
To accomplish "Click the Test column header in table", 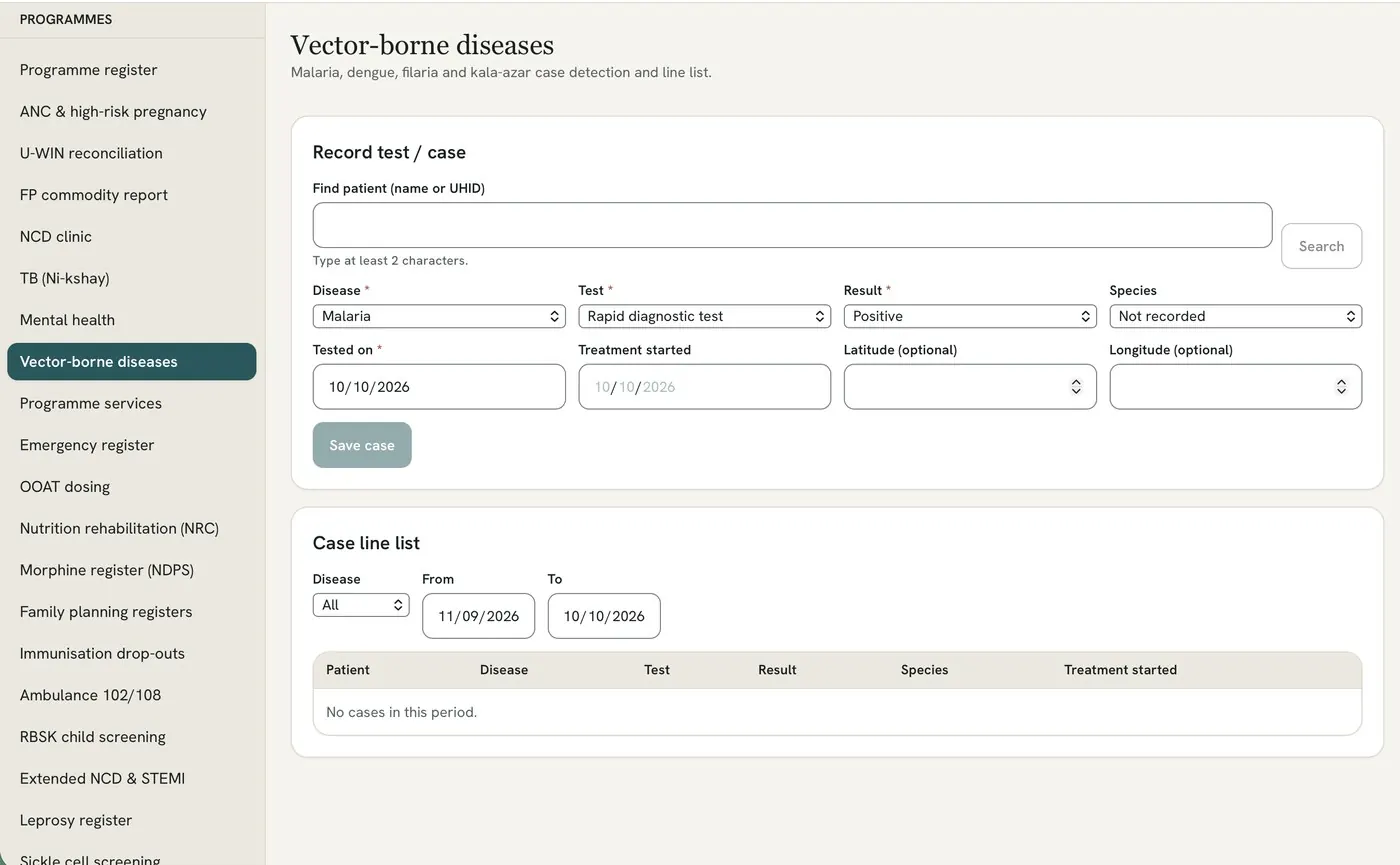I will click(x=657, y=670).
